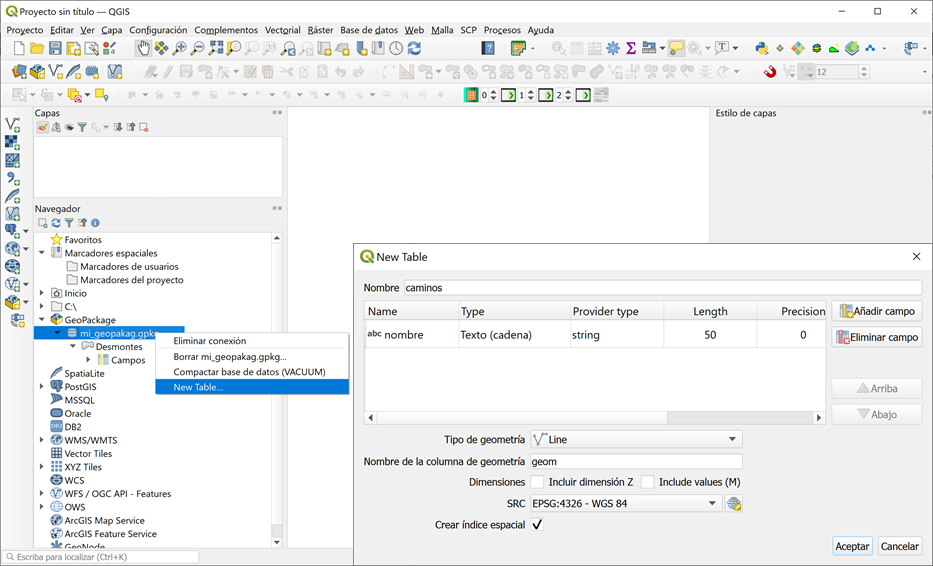Click the Statistical Summary sigma icon

(631, 49)
